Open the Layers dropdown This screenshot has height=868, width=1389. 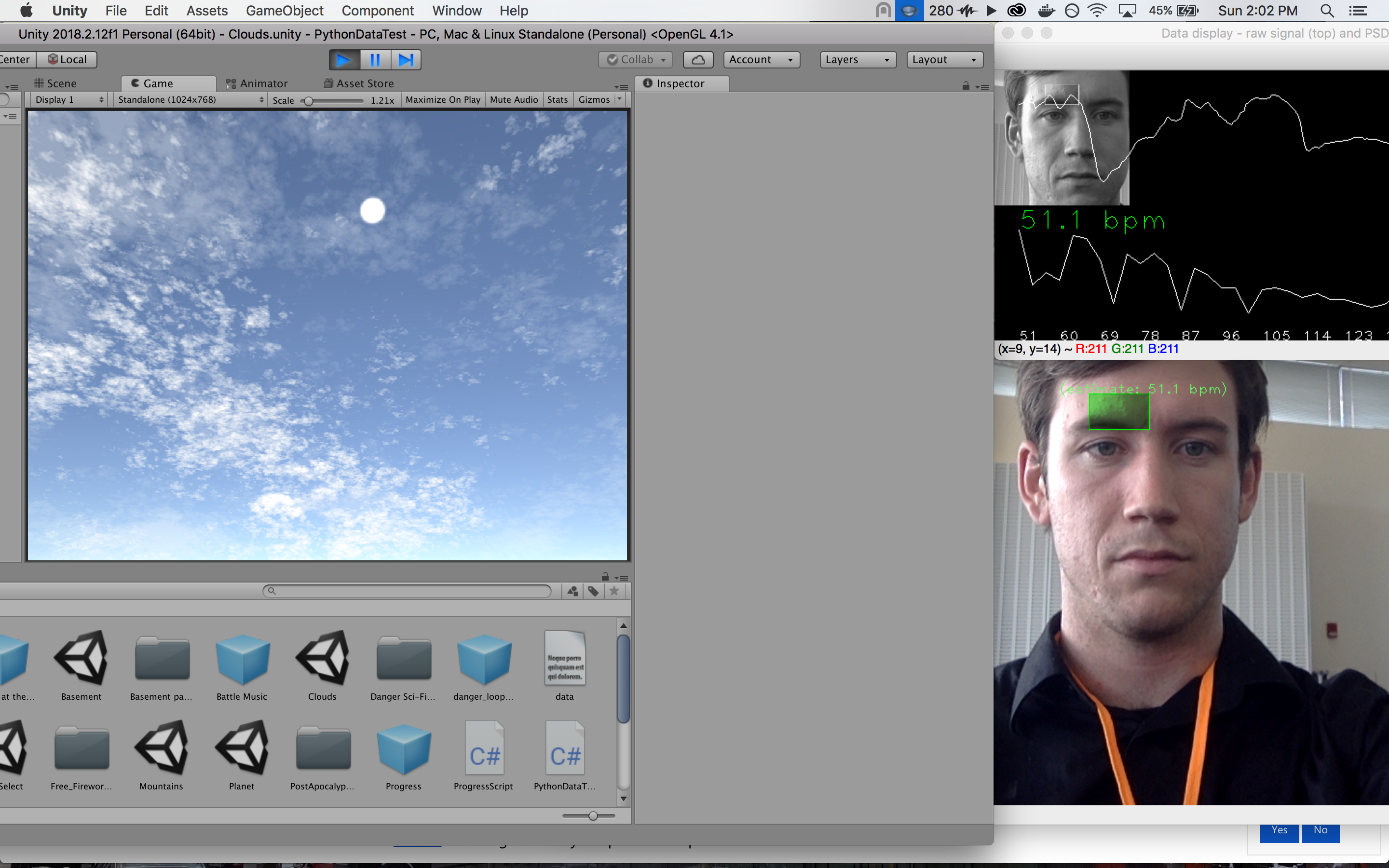(x=857, y=60)
